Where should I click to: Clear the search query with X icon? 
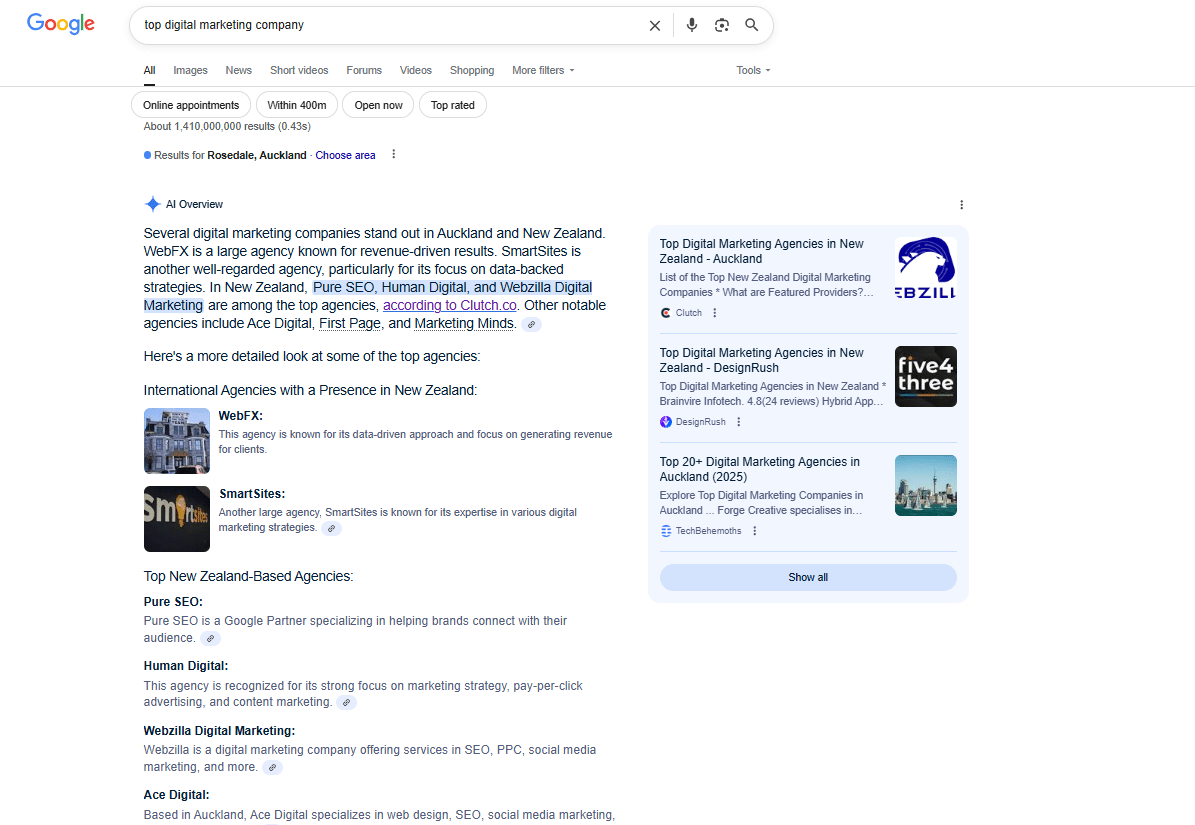coord(655,25)
